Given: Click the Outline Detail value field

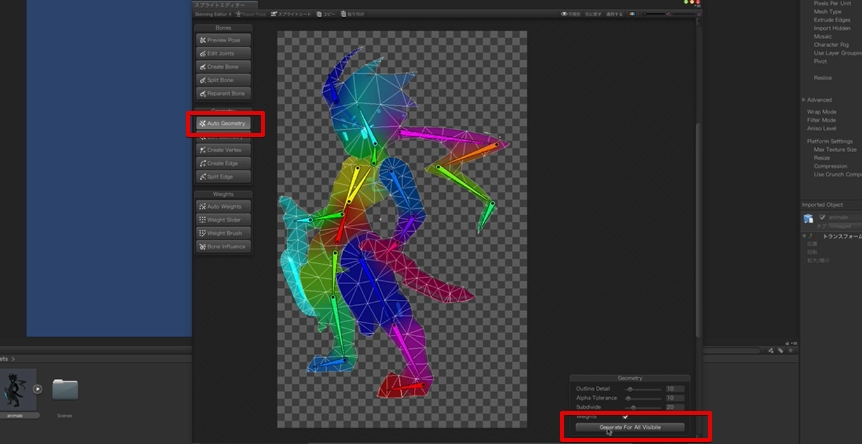Looking at the screenshot, I should tap(675, 389).
